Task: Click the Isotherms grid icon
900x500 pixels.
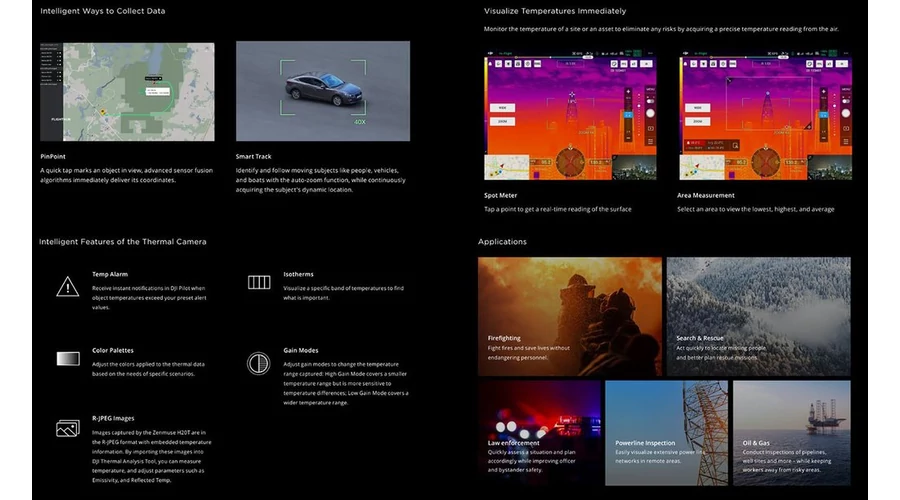Action: (259, 283)
